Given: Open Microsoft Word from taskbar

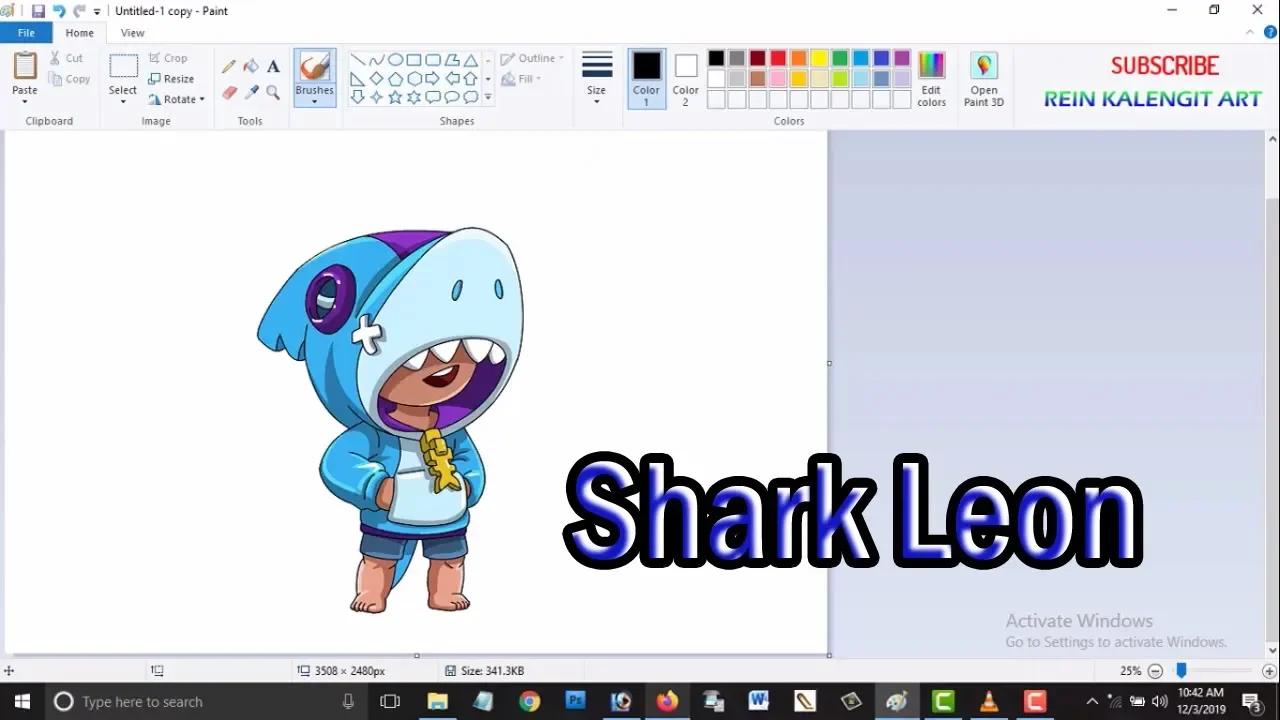Looking at the screenshot, I should [x=758, y=701].
